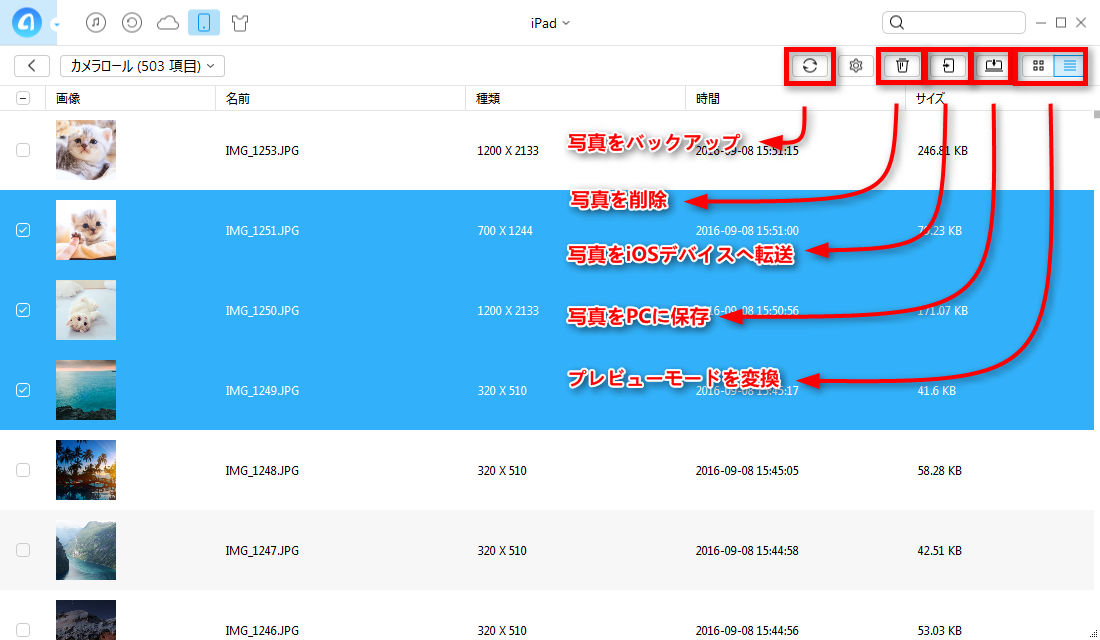The height and width of the screenshot is (640, 1100).
Task: Uncheck the IMG_1249.JPG checkbox
Action: (x=23, y=390)
